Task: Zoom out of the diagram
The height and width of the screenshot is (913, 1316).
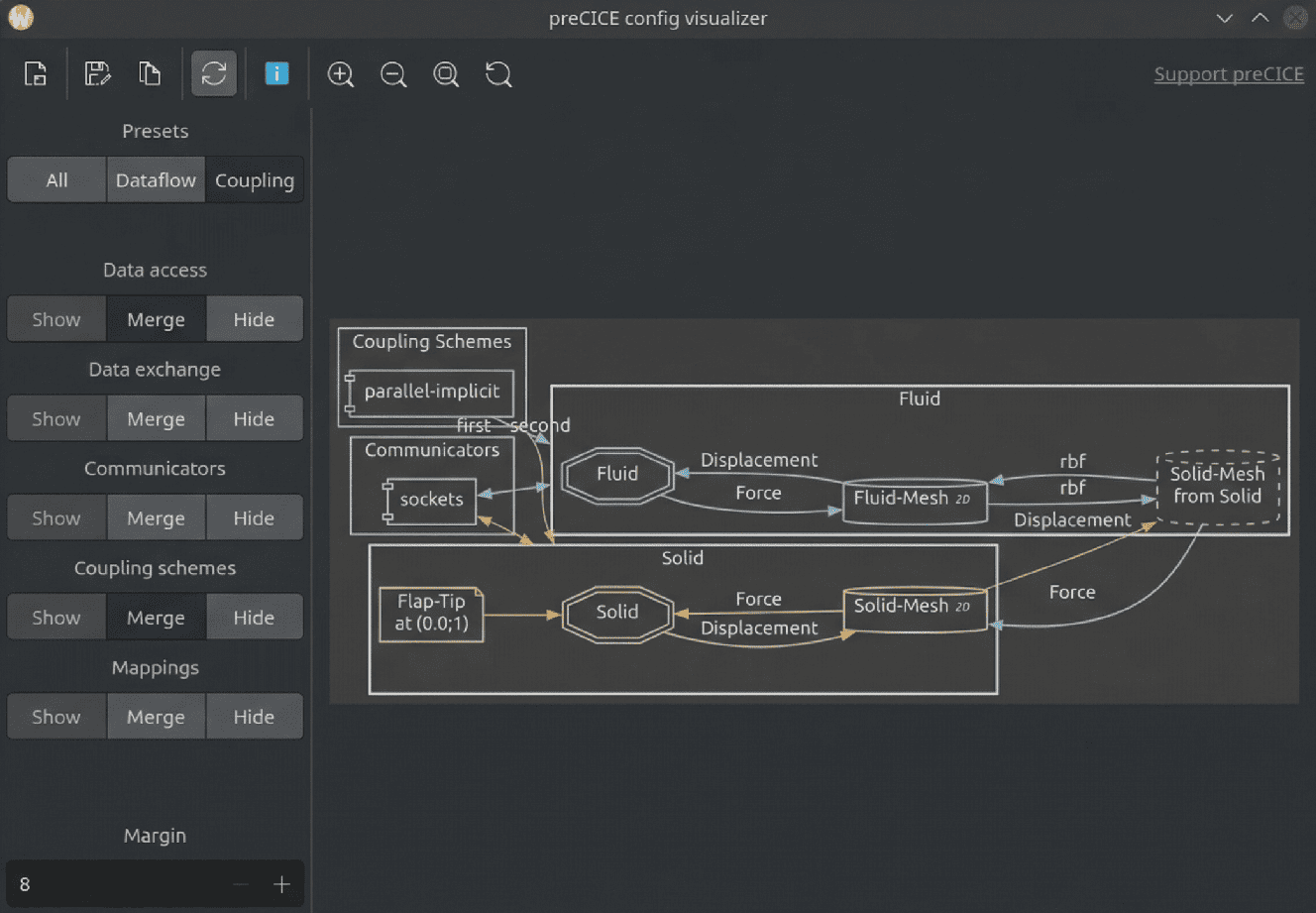Action: 393,73
